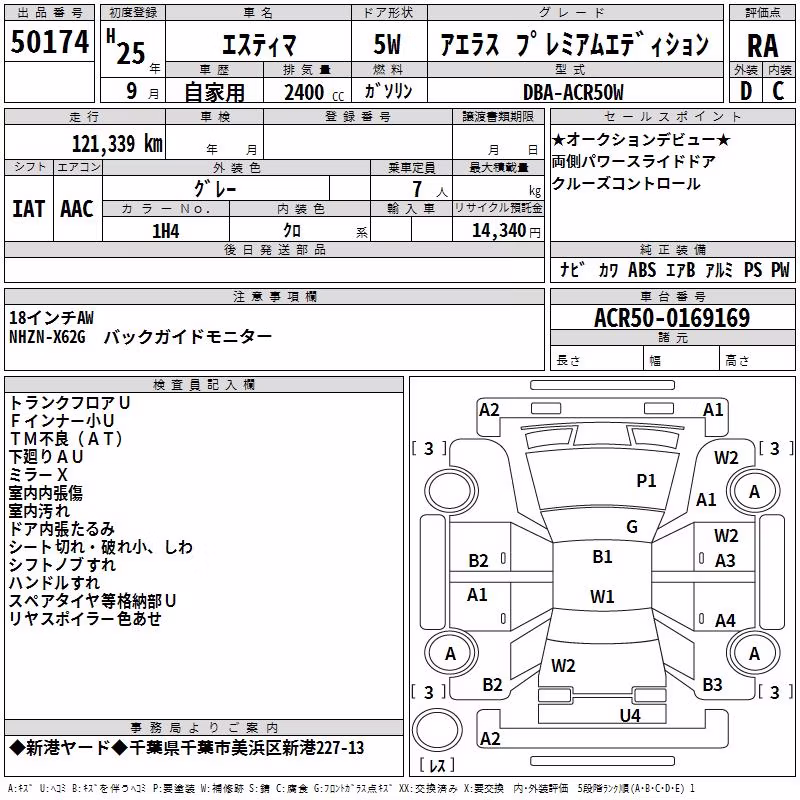Click the equipment item ABS

[642, 270]
